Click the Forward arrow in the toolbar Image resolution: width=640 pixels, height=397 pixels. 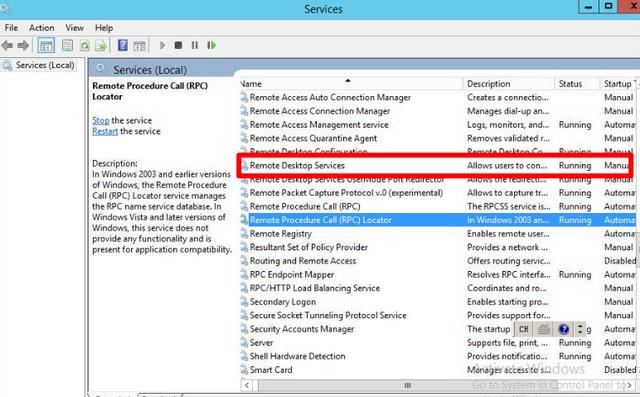tap(23, 45)
